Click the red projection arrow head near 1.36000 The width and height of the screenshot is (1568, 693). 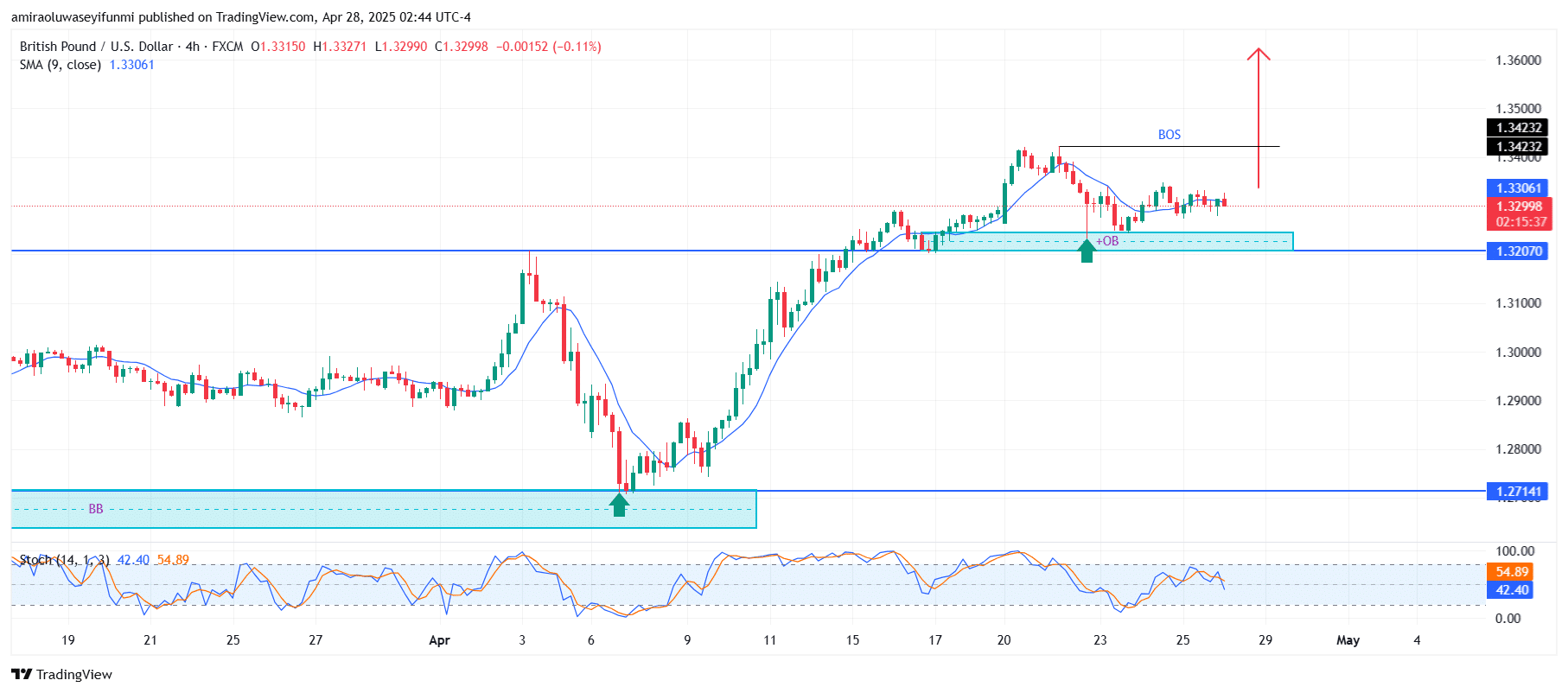[x=1259, y=54]
